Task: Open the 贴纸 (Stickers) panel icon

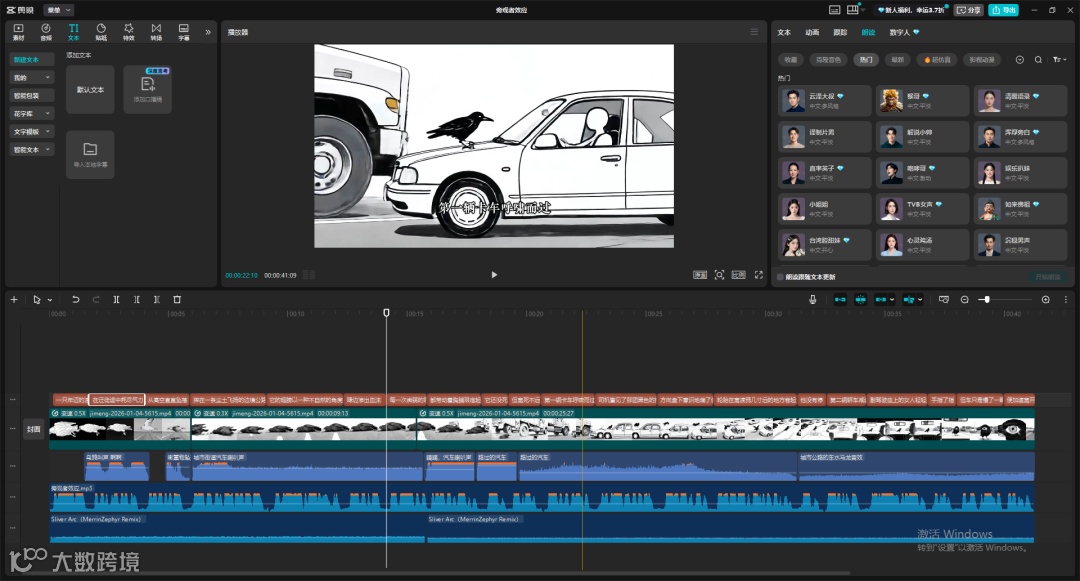Action: click(101, 31)
